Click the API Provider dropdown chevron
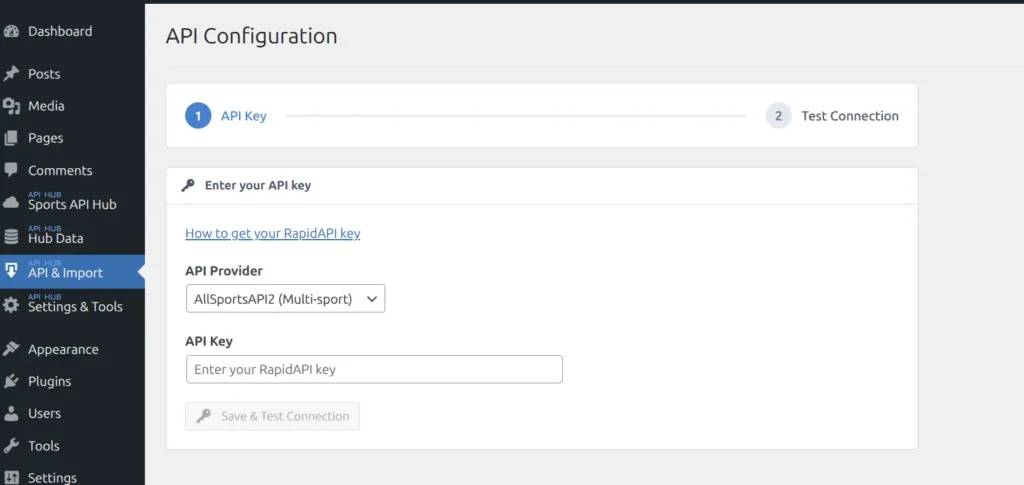Screen dimensions: 1024x485 [372, 299]
